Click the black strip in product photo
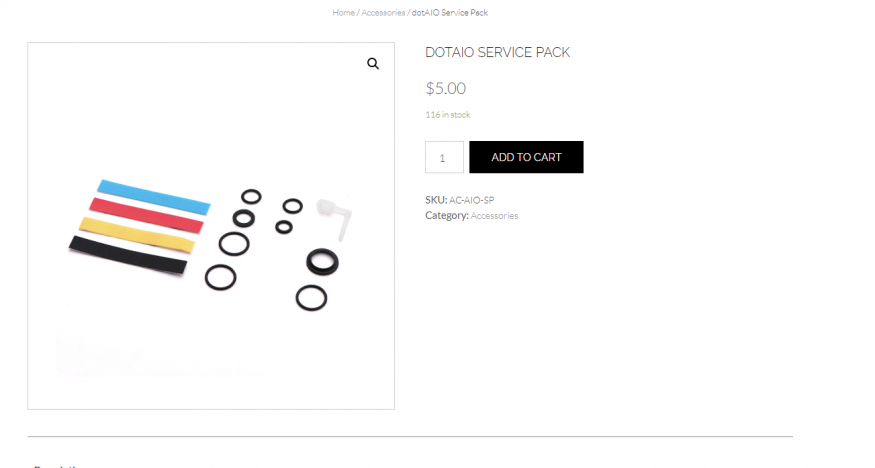 127,257
